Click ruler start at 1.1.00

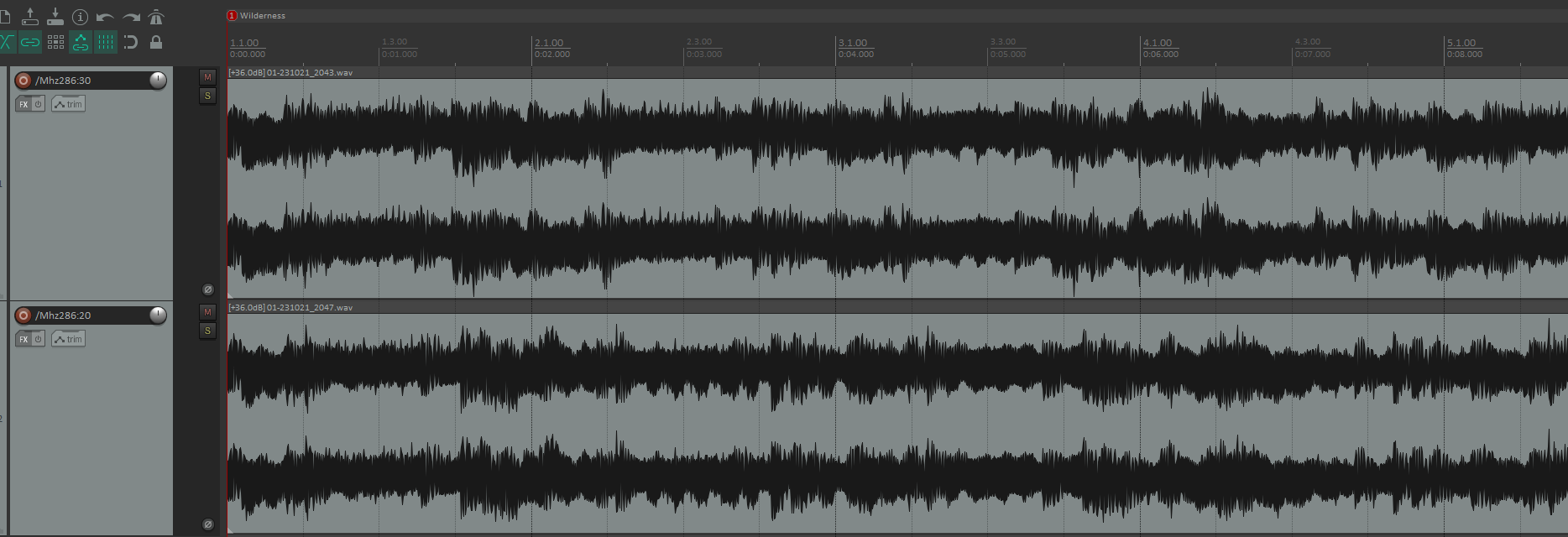pyautogui.click(x=244, y=43)
